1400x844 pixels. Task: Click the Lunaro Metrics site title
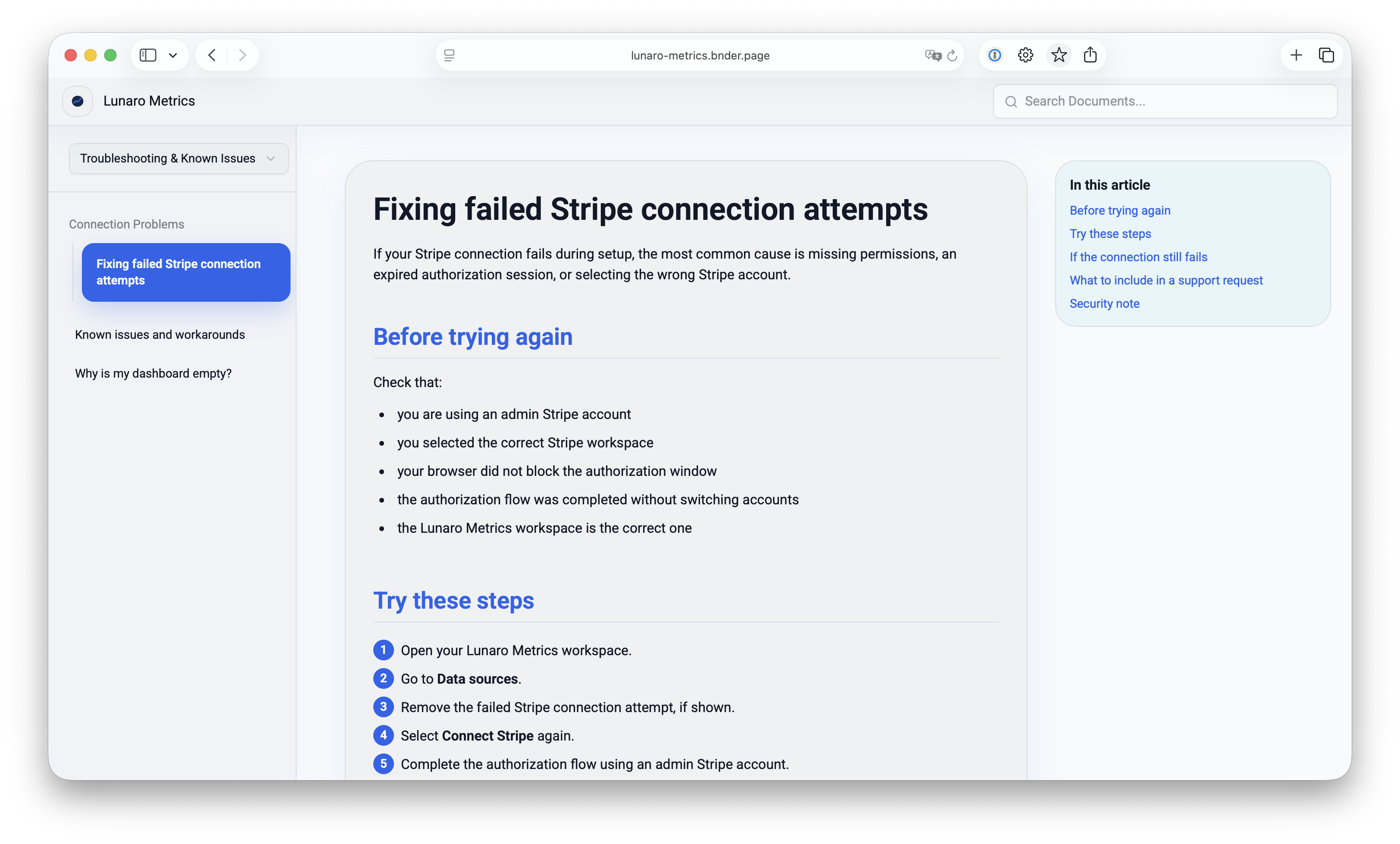click(149, 101)
